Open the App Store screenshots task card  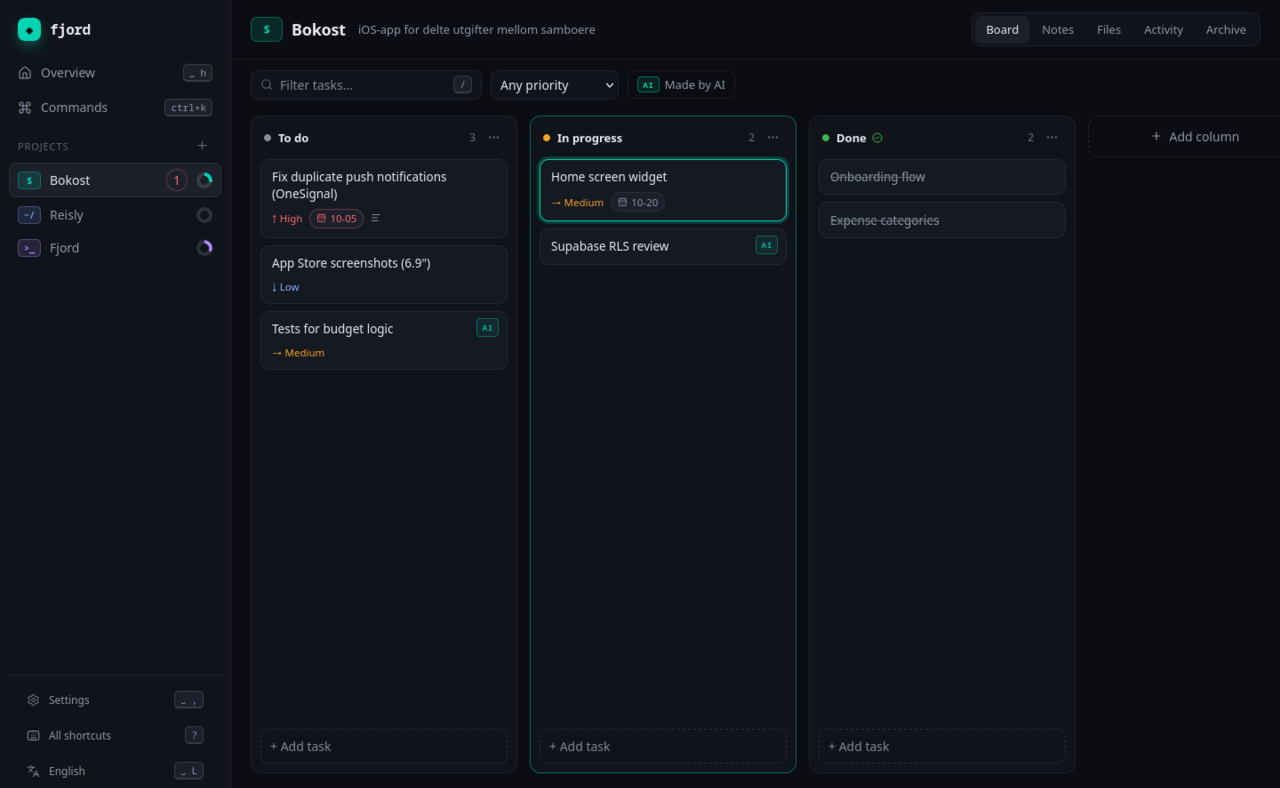click(384, 275)
